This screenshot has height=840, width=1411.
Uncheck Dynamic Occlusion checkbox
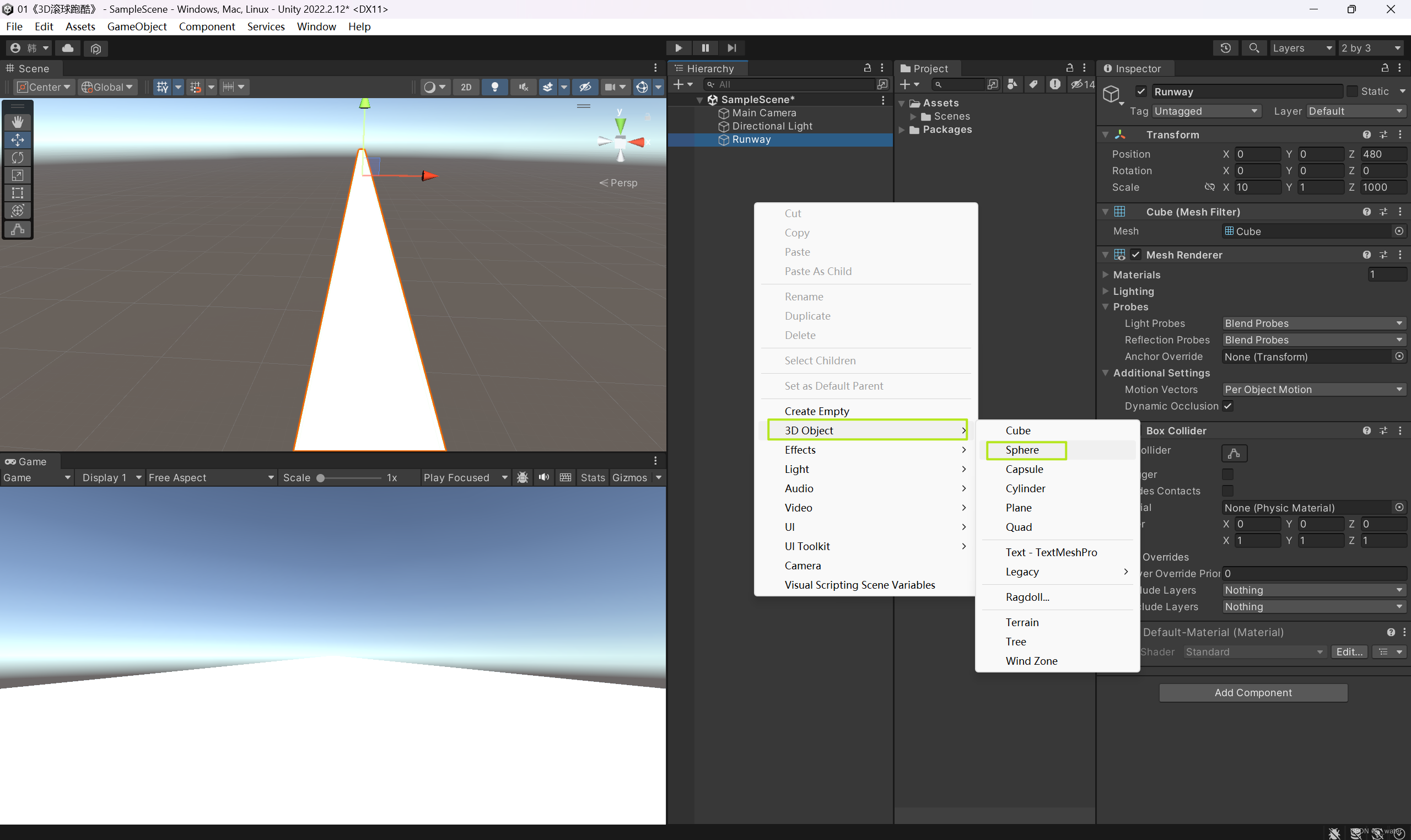pos(1227,406)
